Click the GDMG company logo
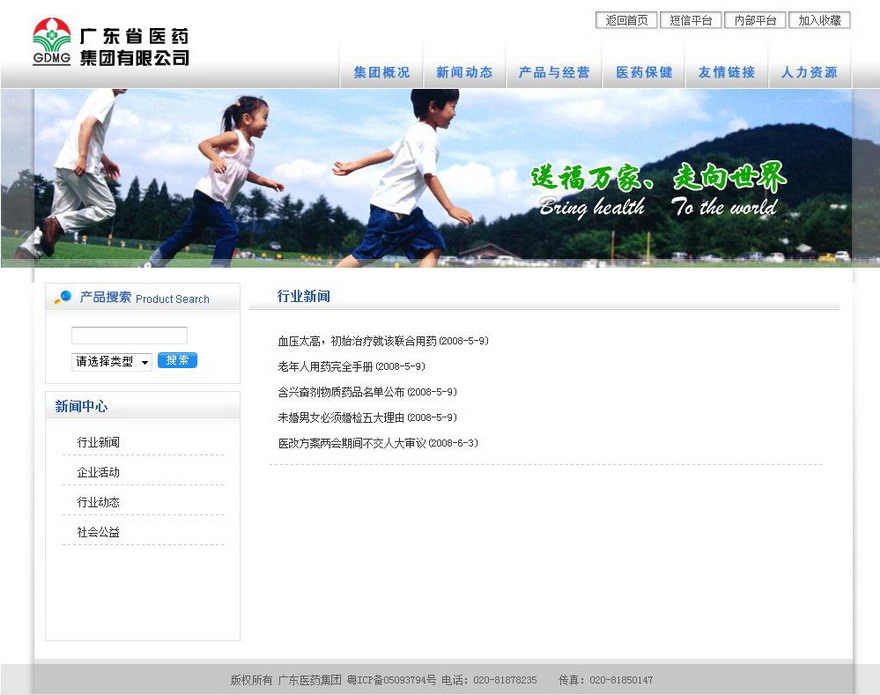This screenshot has width=880, height=695. point(52,42)
